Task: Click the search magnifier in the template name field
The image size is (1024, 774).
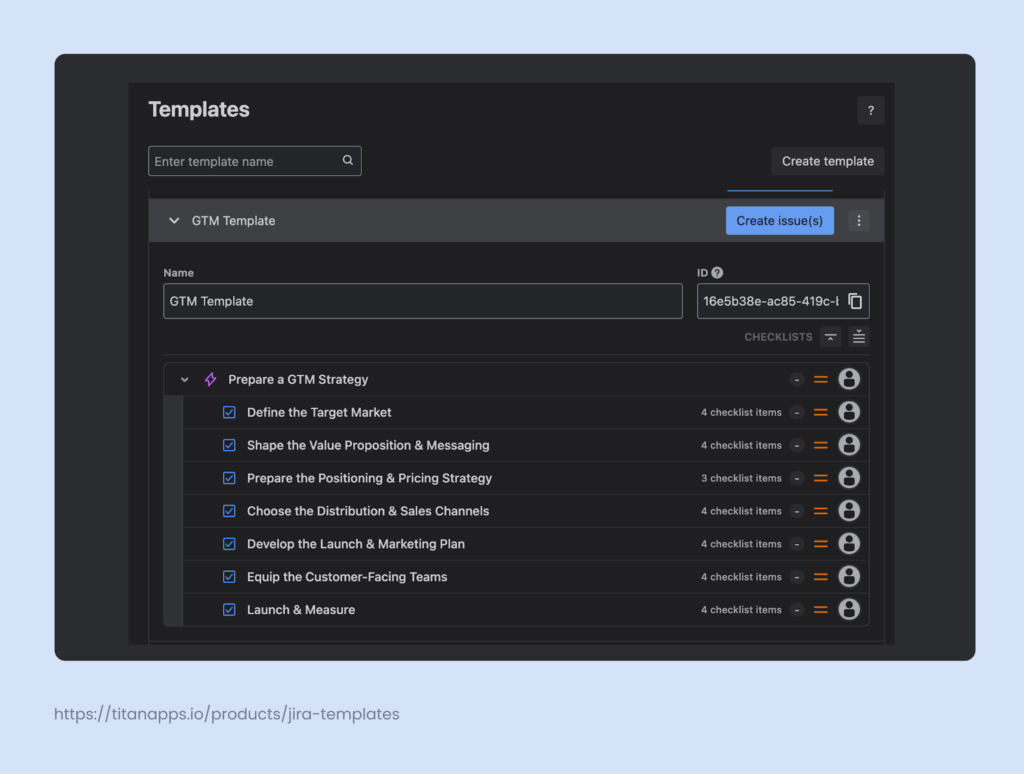Action: pyautogui.click(x=347, y=160)
